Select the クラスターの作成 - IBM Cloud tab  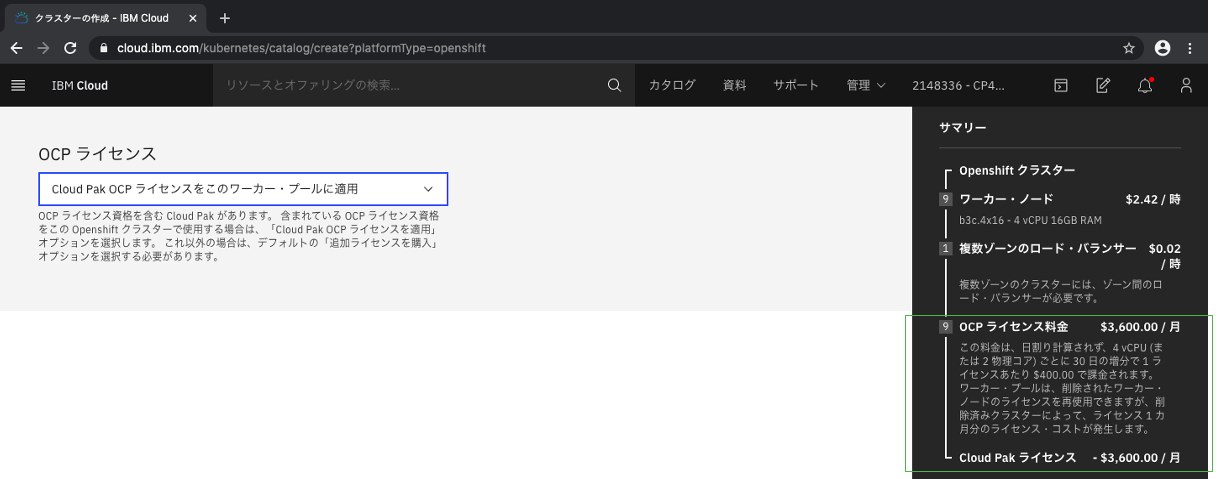tap(106, 18)
